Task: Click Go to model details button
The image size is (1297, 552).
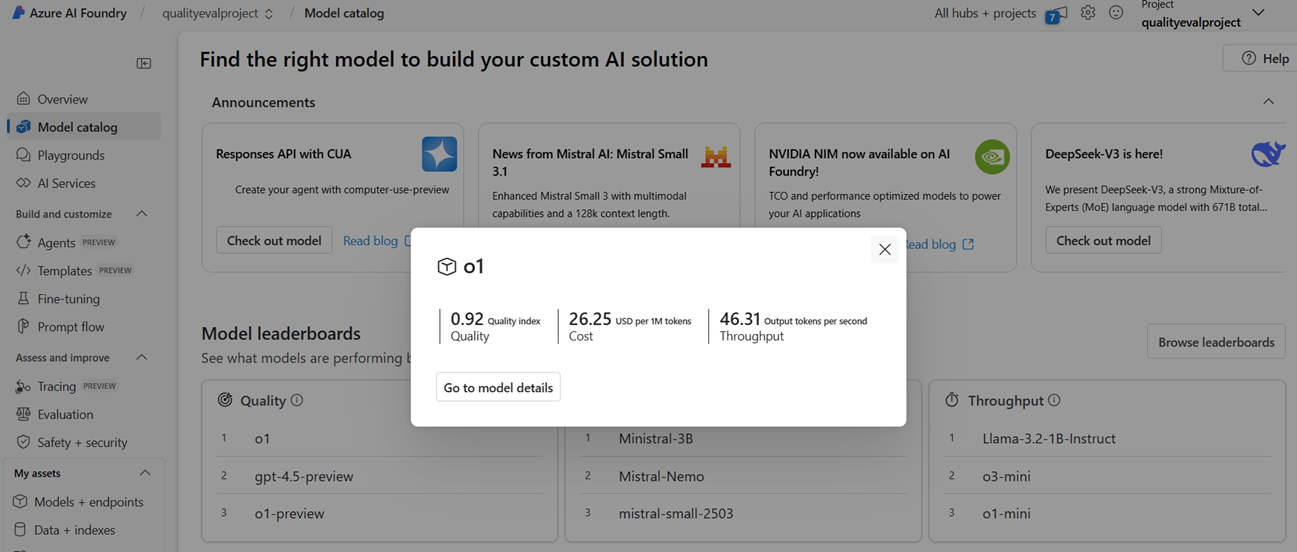Action: (x=498, y=387)
